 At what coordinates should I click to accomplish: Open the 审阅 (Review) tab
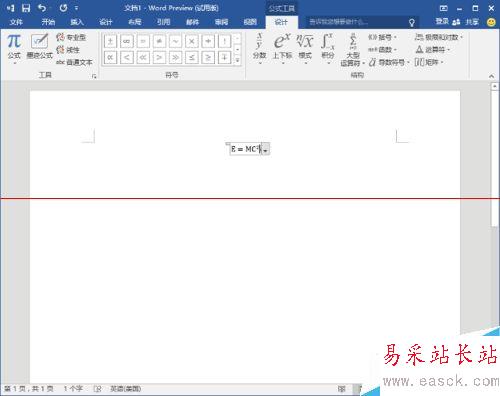pos(221,22)
